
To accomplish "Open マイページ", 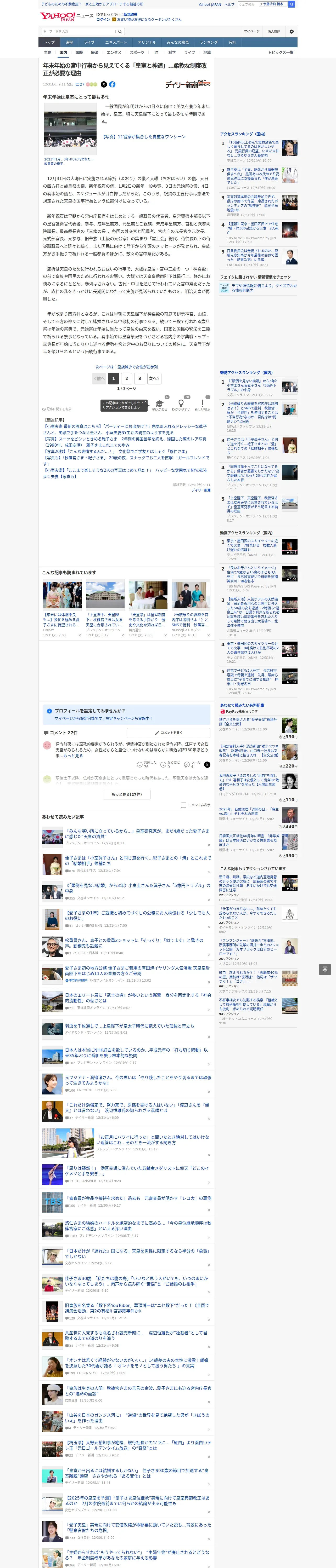I will coord(251,32).
